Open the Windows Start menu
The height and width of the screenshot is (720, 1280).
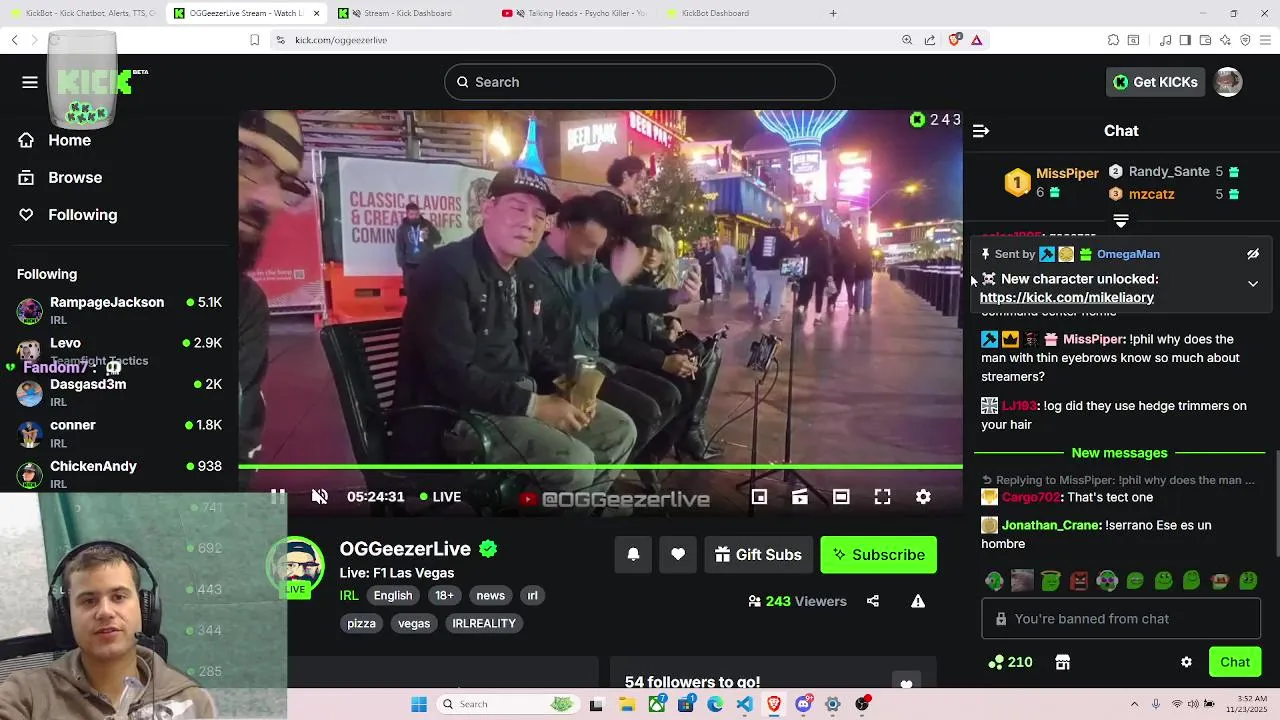(419, 704)
